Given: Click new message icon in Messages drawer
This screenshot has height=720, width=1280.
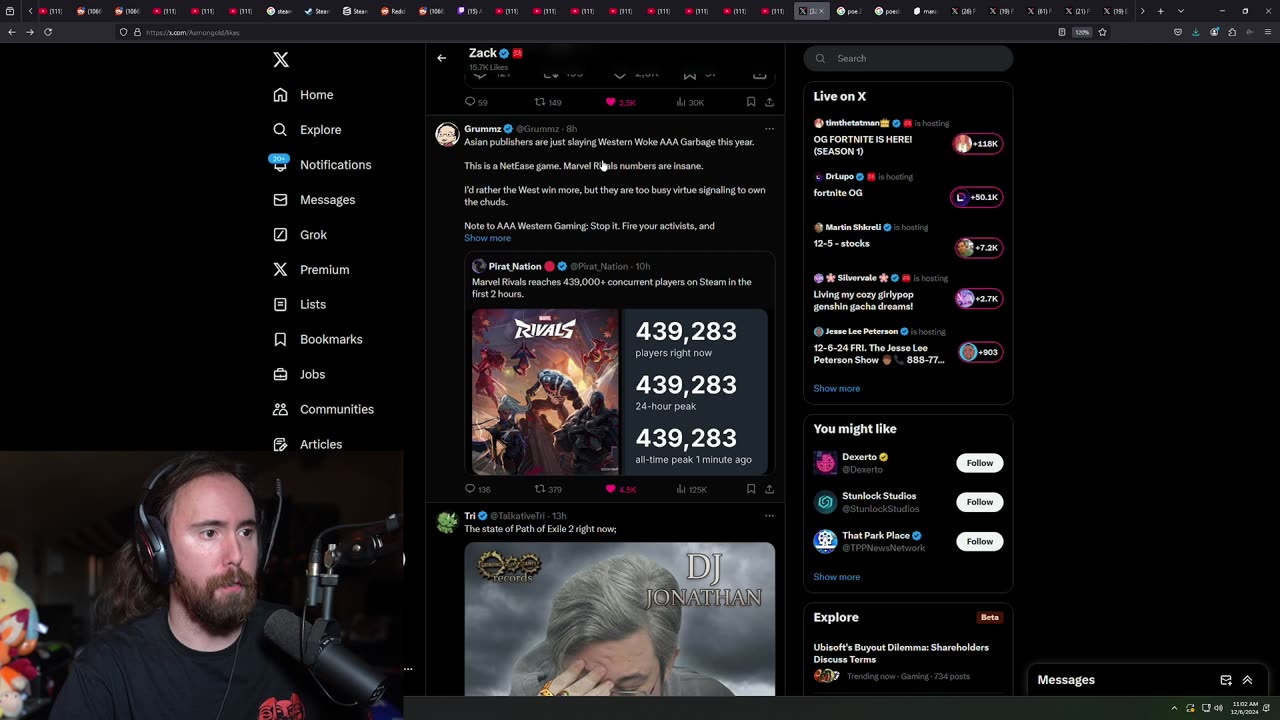Looking at the screenshot, I should point(1226,680).
